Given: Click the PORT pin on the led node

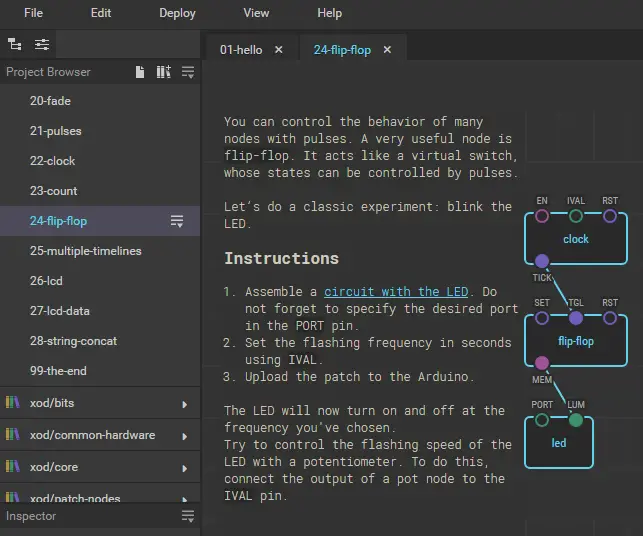Looking at the screenshot, I should click(x=542, y=420).
